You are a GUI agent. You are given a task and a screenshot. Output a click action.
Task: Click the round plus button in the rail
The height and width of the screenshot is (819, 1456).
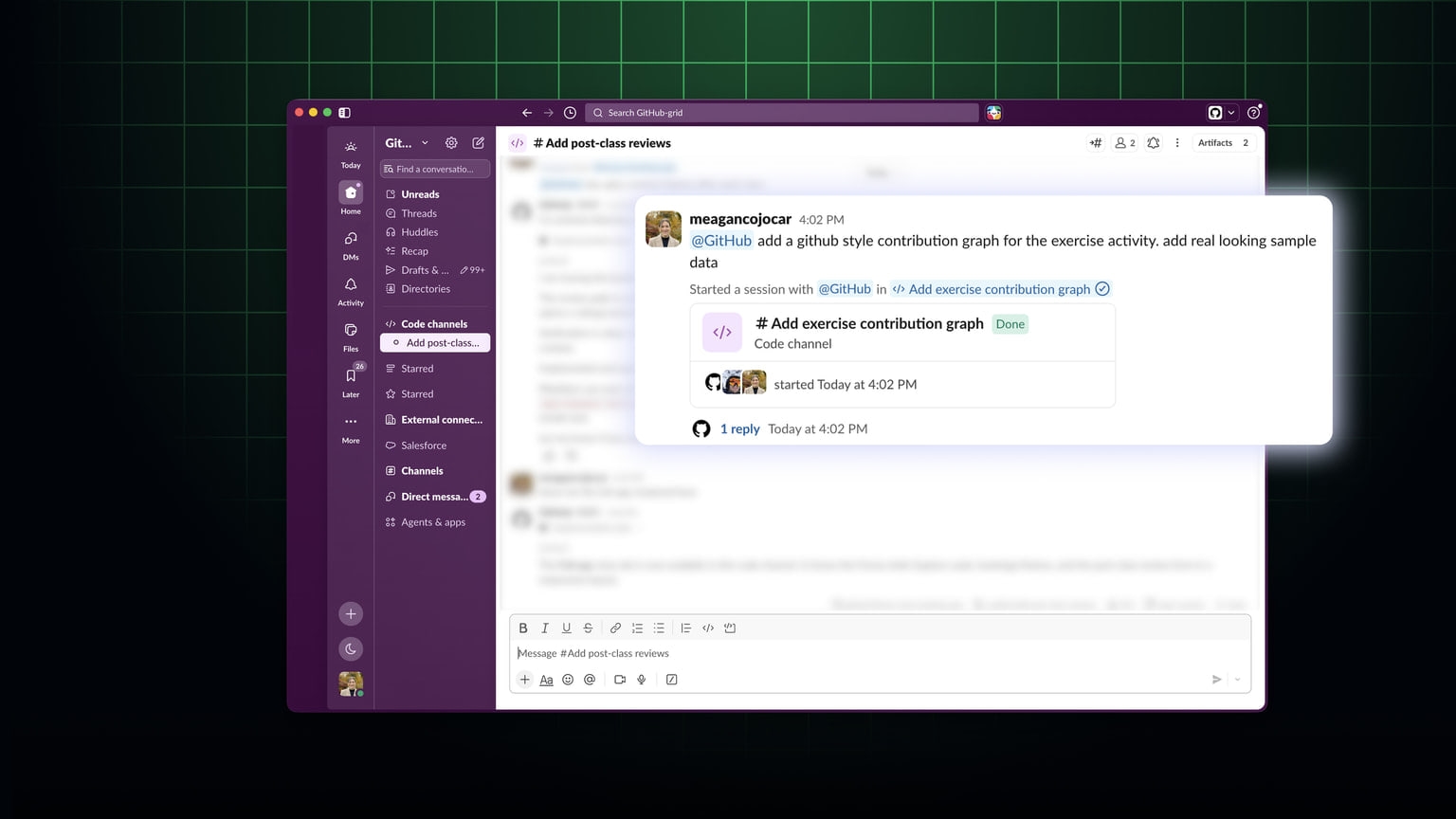point(351,614)
